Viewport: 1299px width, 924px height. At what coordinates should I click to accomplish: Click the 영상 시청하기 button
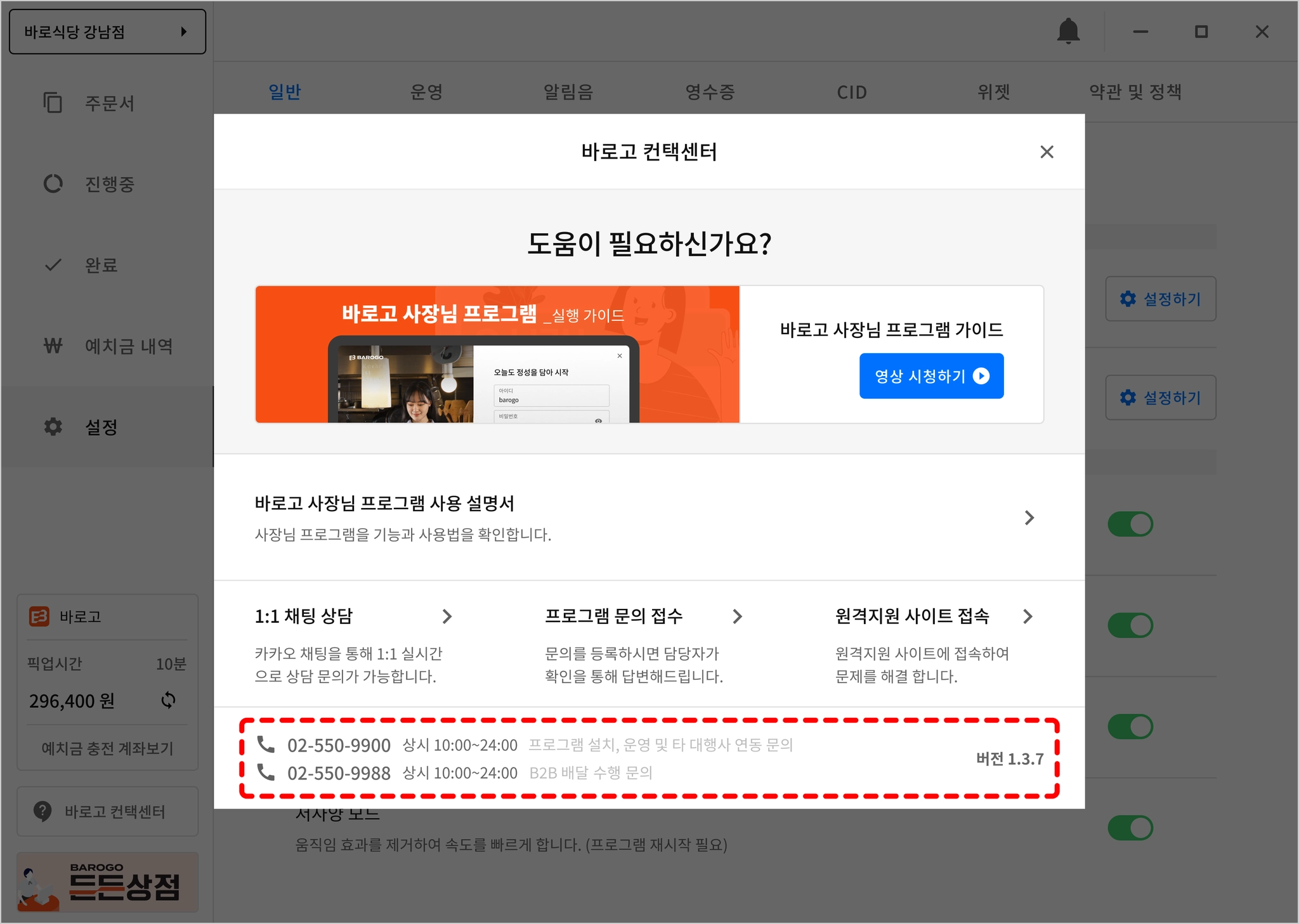coord(930,376)
